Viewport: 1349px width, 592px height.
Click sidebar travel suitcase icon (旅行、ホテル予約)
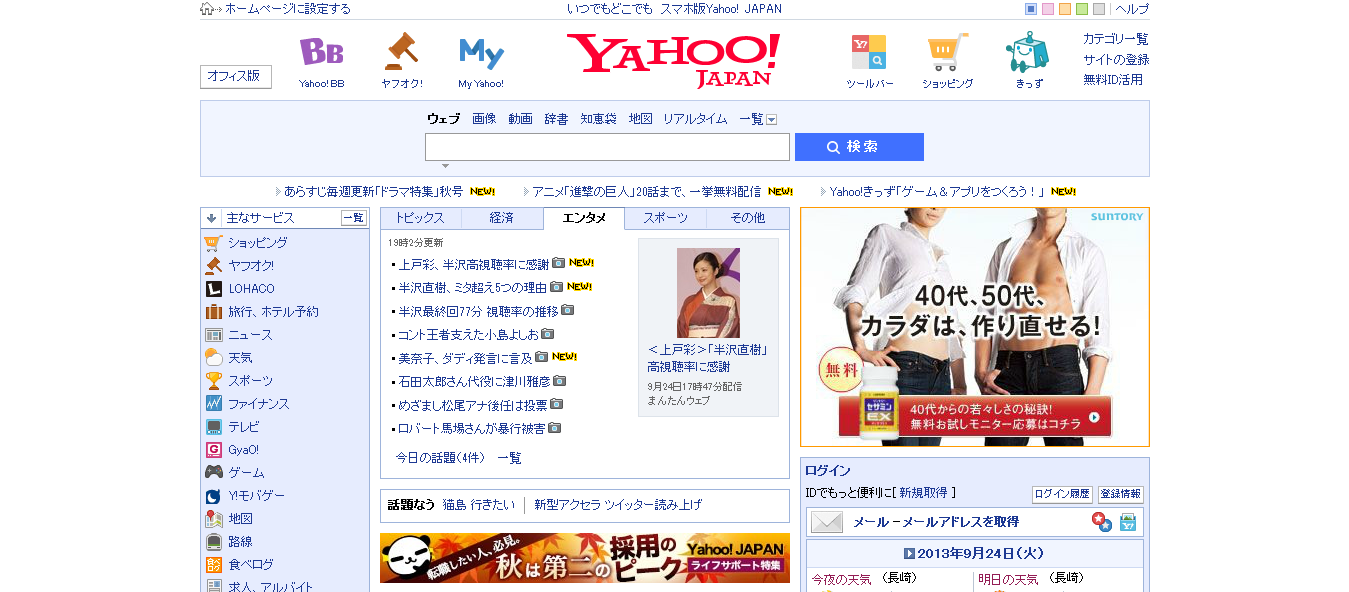tap(213, 312)
